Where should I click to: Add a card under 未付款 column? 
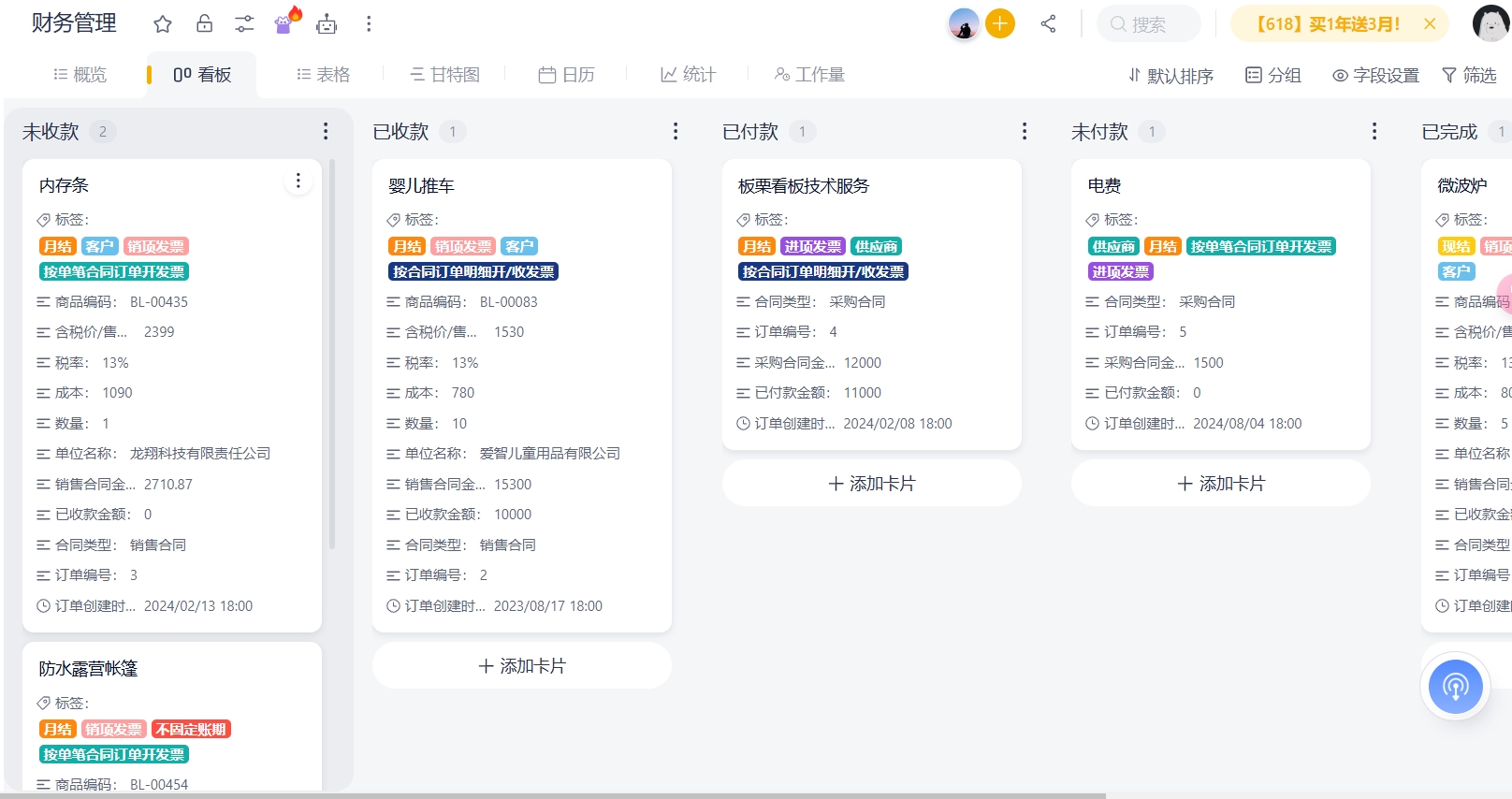click(1221, 484)
